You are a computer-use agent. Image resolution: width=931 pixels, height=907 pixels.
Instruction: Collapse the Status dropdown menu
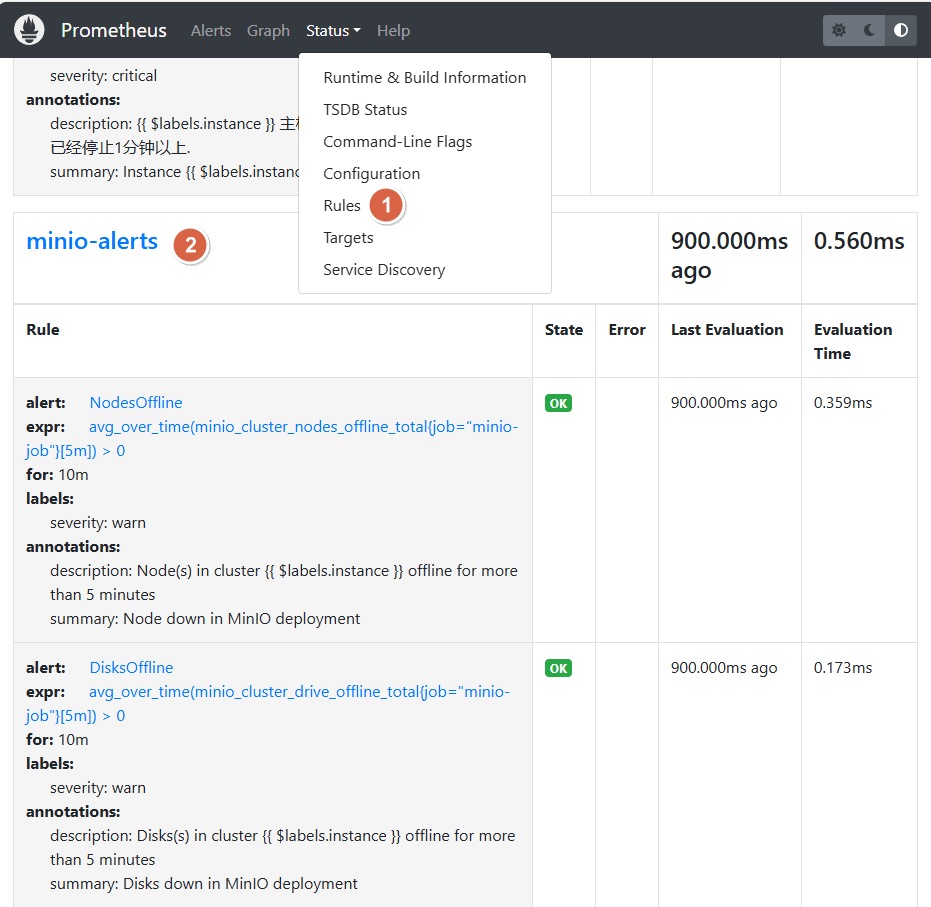point(333,31)
